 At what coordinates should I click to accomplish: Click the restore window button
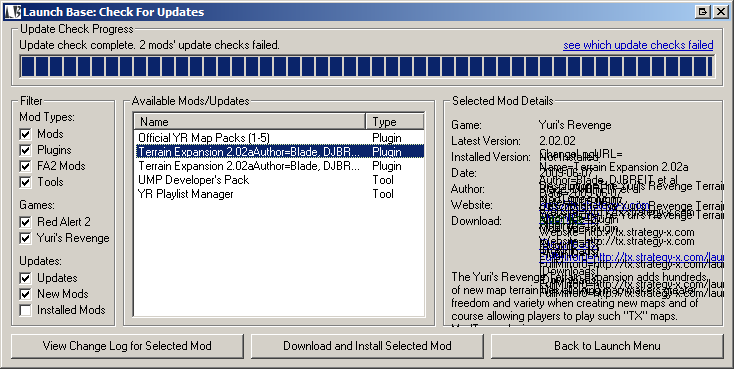point(703,12)
